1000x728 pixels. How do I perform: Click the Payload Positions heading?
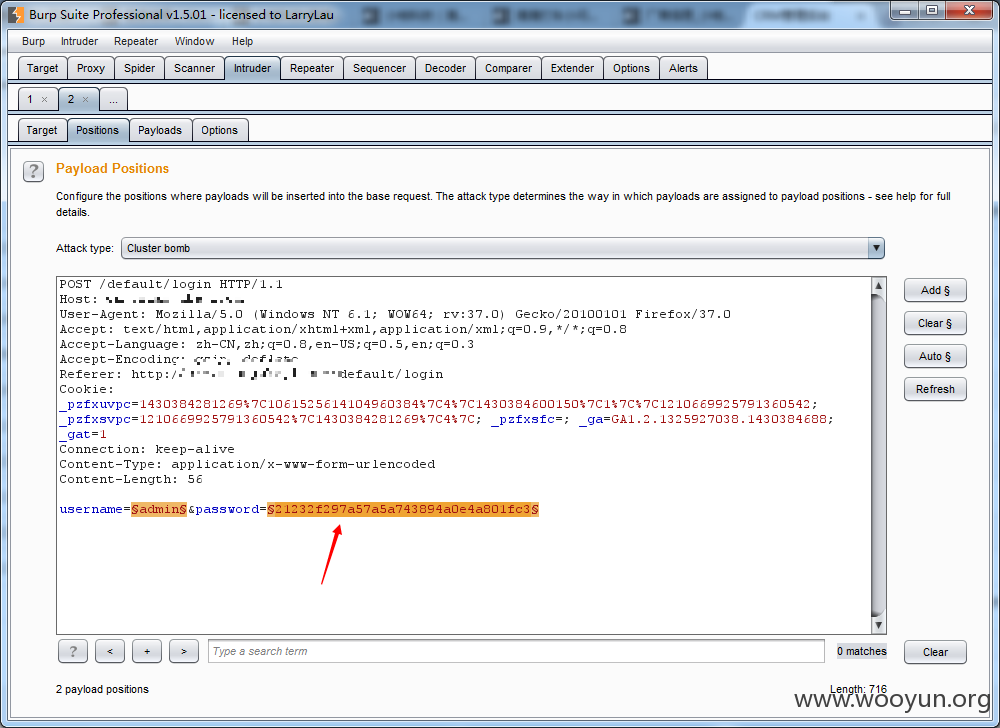pos(112,168)
